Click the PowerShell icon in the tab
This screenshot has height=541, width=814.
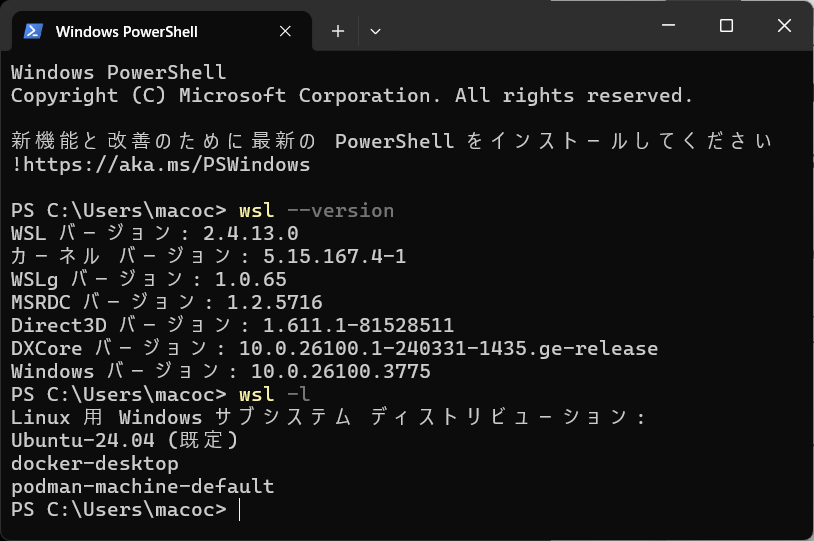pos(33,31)
